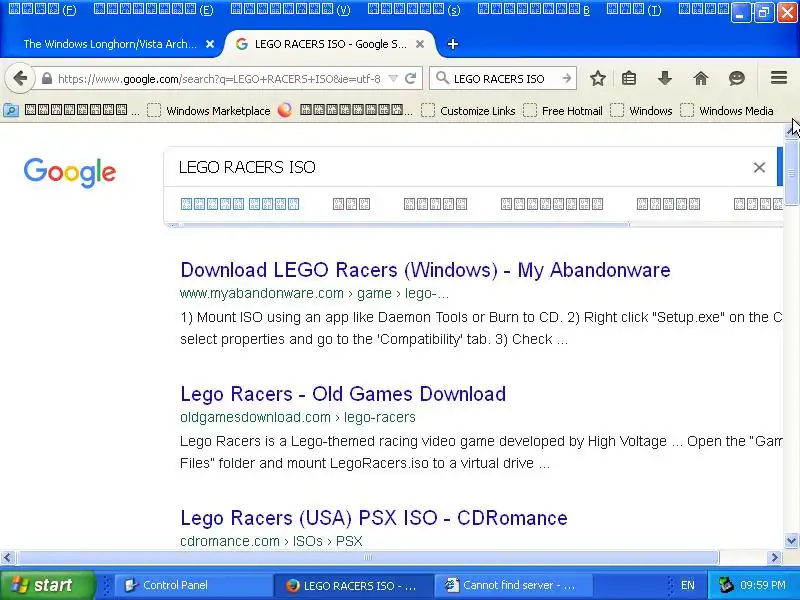Viewport: 800px width, 600px height.
Task: Click the chat smiley face icon
Action: [x=737, y=79]
